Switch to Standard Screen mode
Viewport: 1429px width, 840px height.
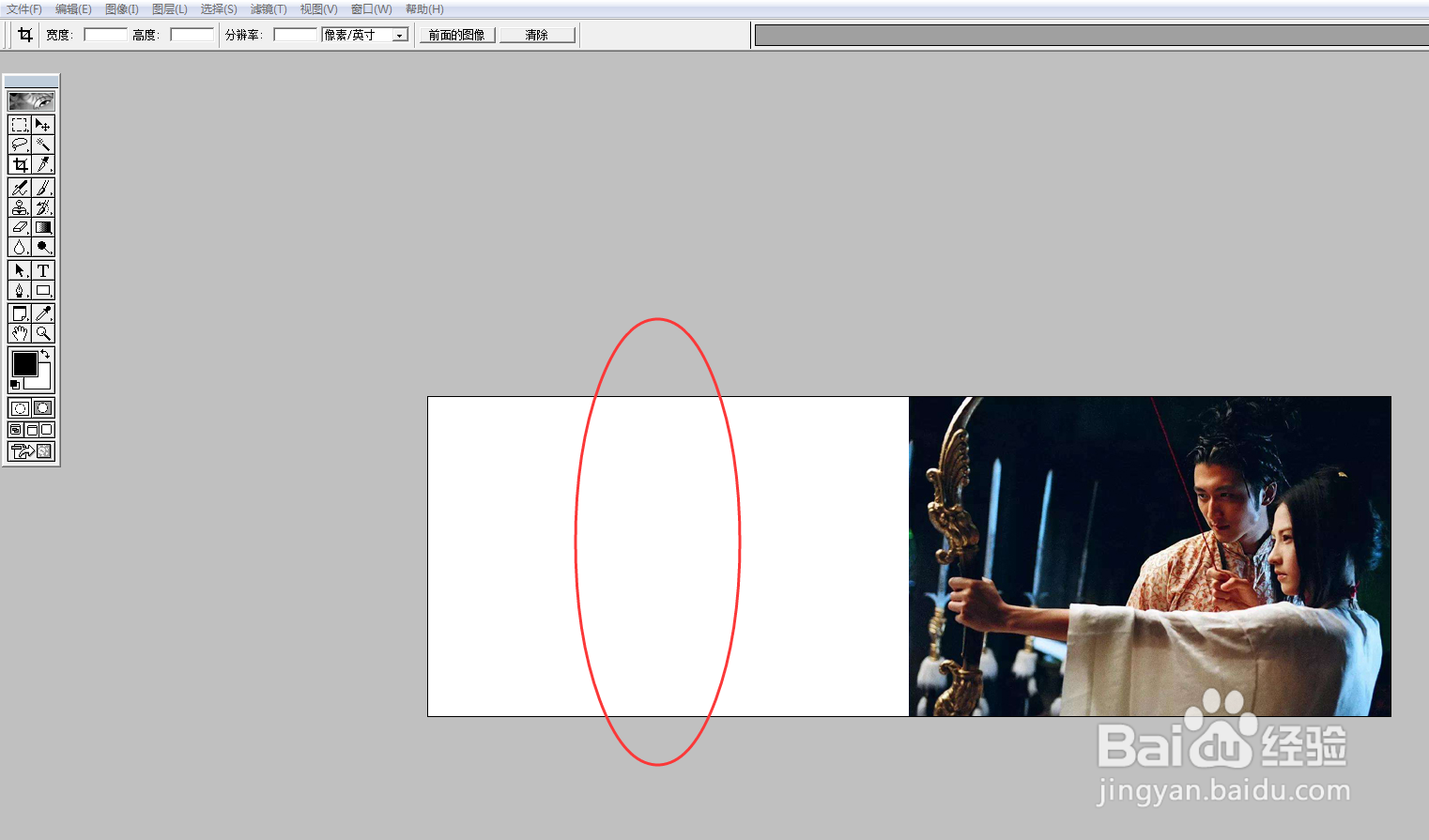(x=16, y=430)
